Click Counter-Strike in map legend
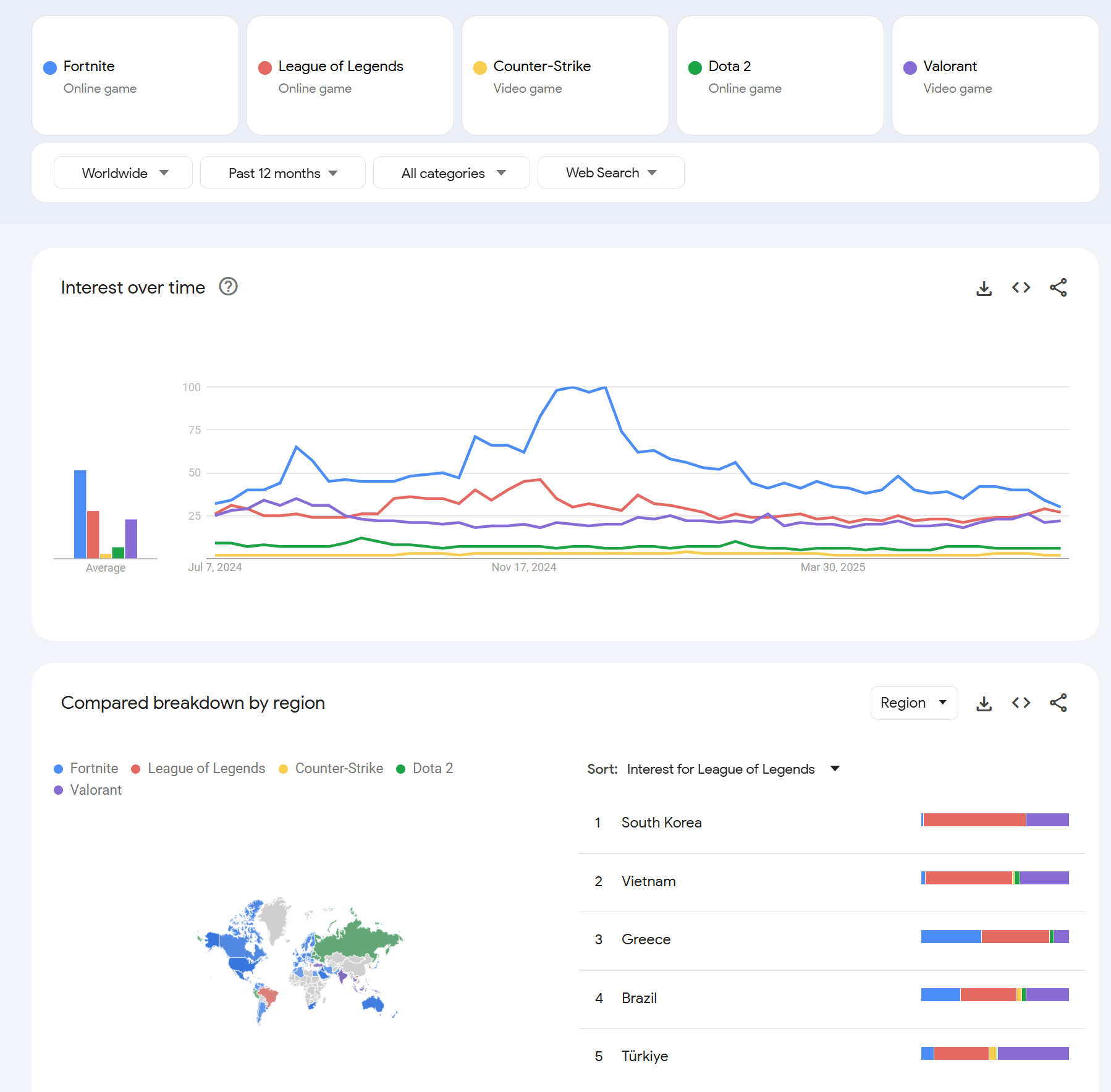1111x1092 pixels. tap(331, 768)
